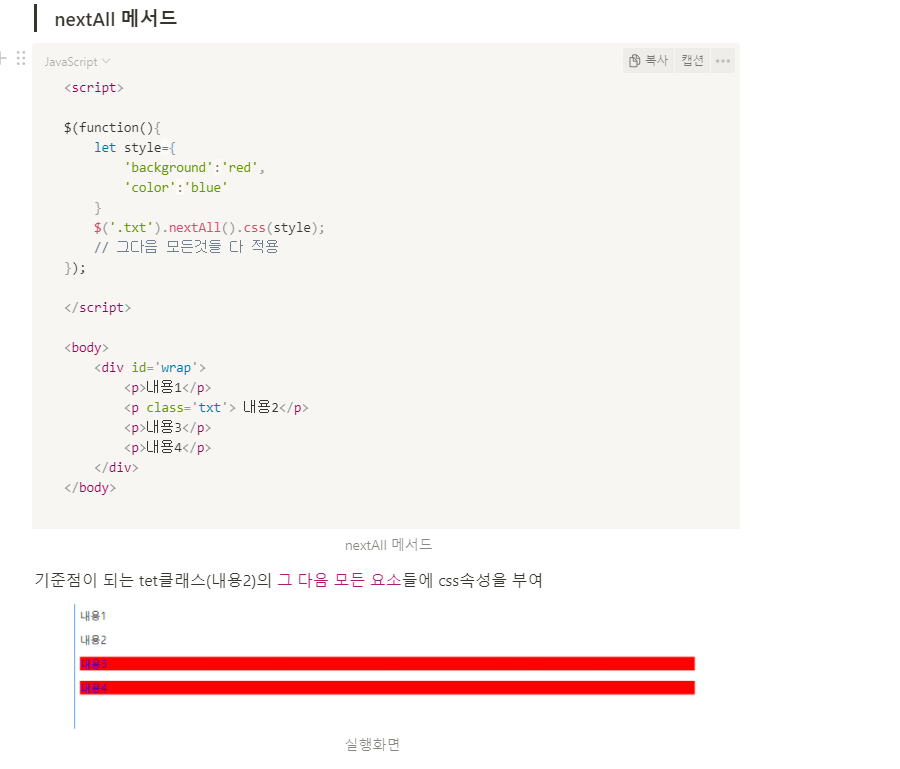
Task: Click the 캡션 caption button
Action: 692,60
